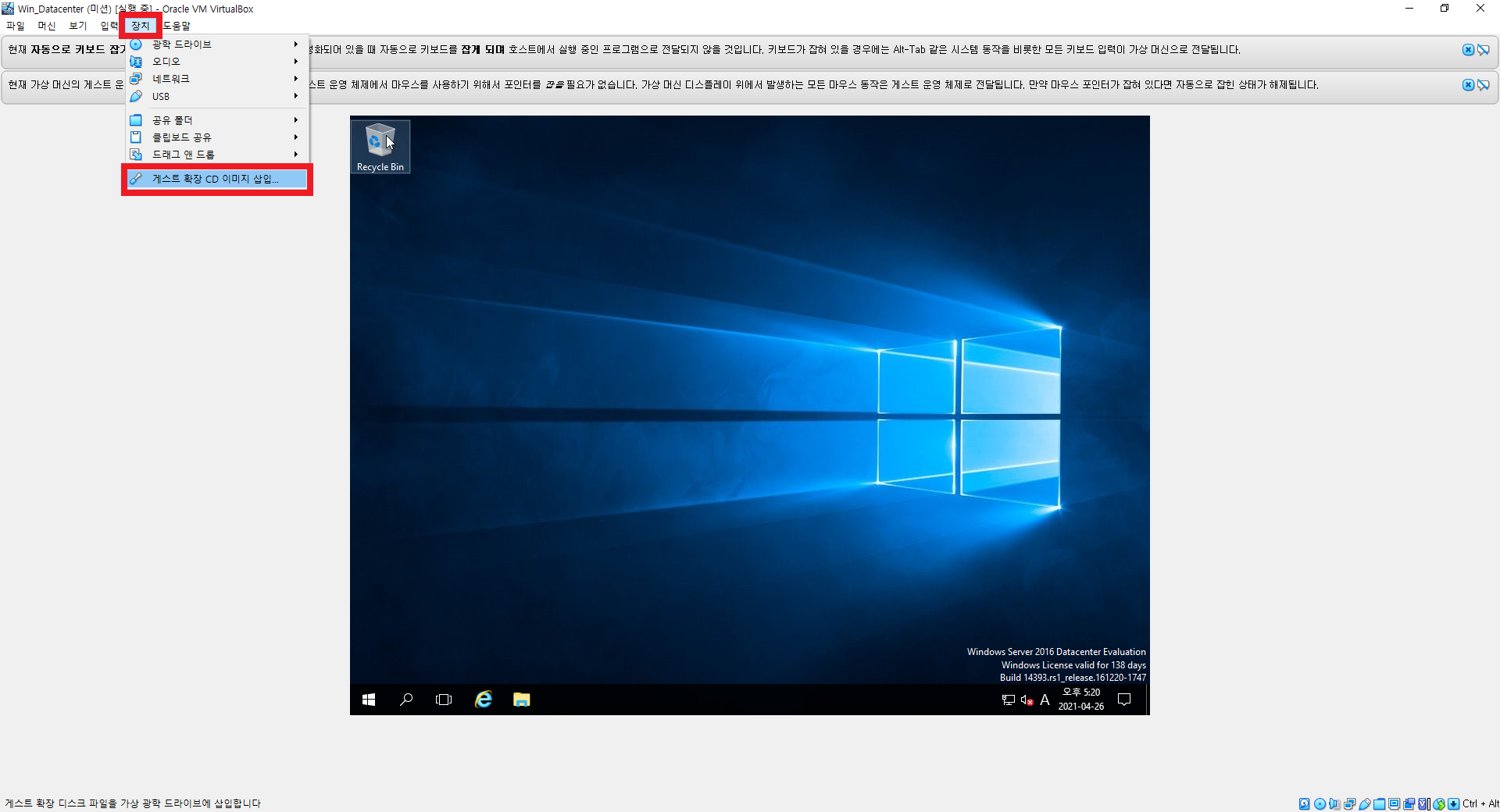The height and width of the screenshot is (812, 1500).
Task: Click the status bar text 게스트 확장 디스크 파일을
Action: (61, 803)
